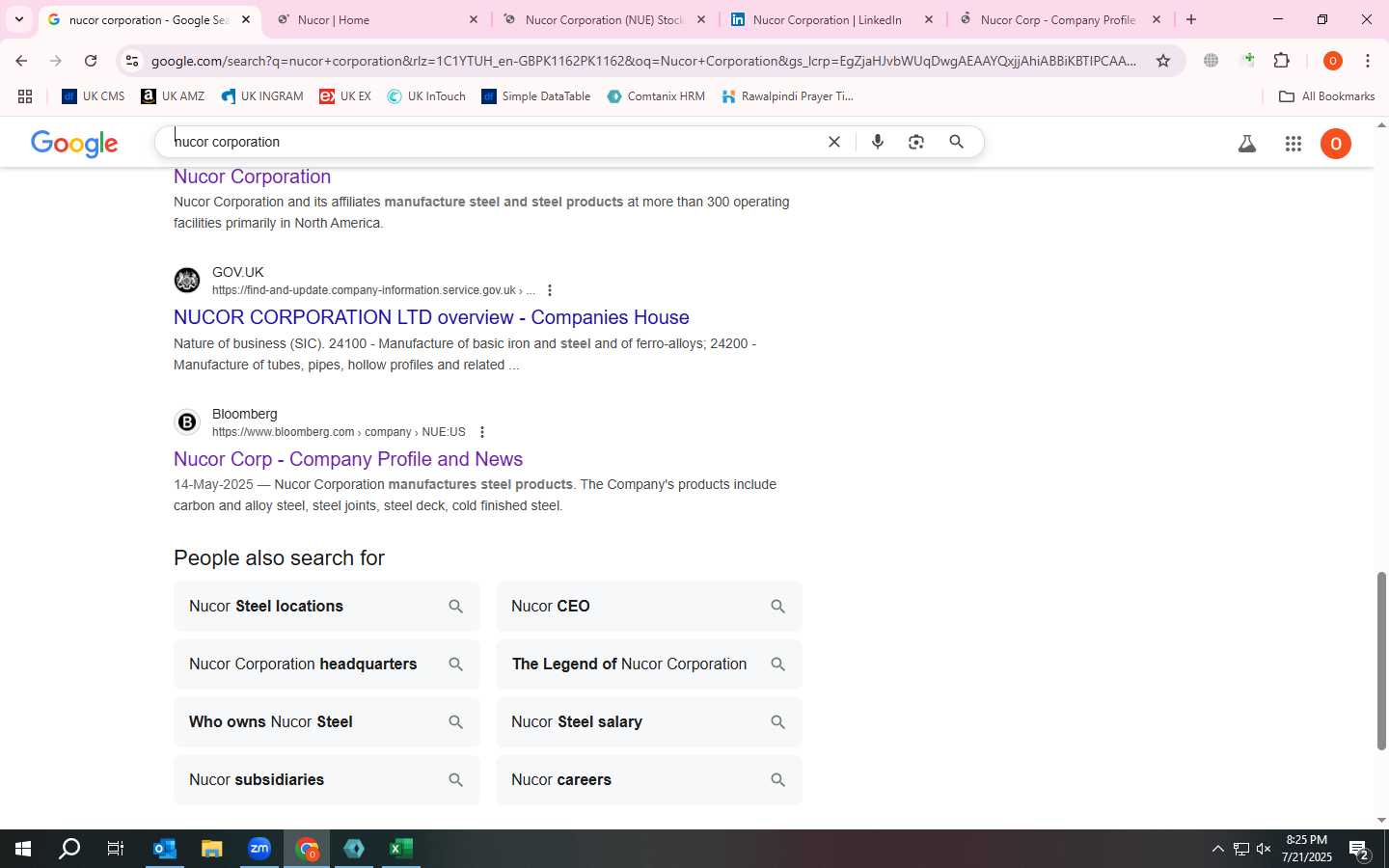Search for Nucor Steel salary

(x=649, y=722)
